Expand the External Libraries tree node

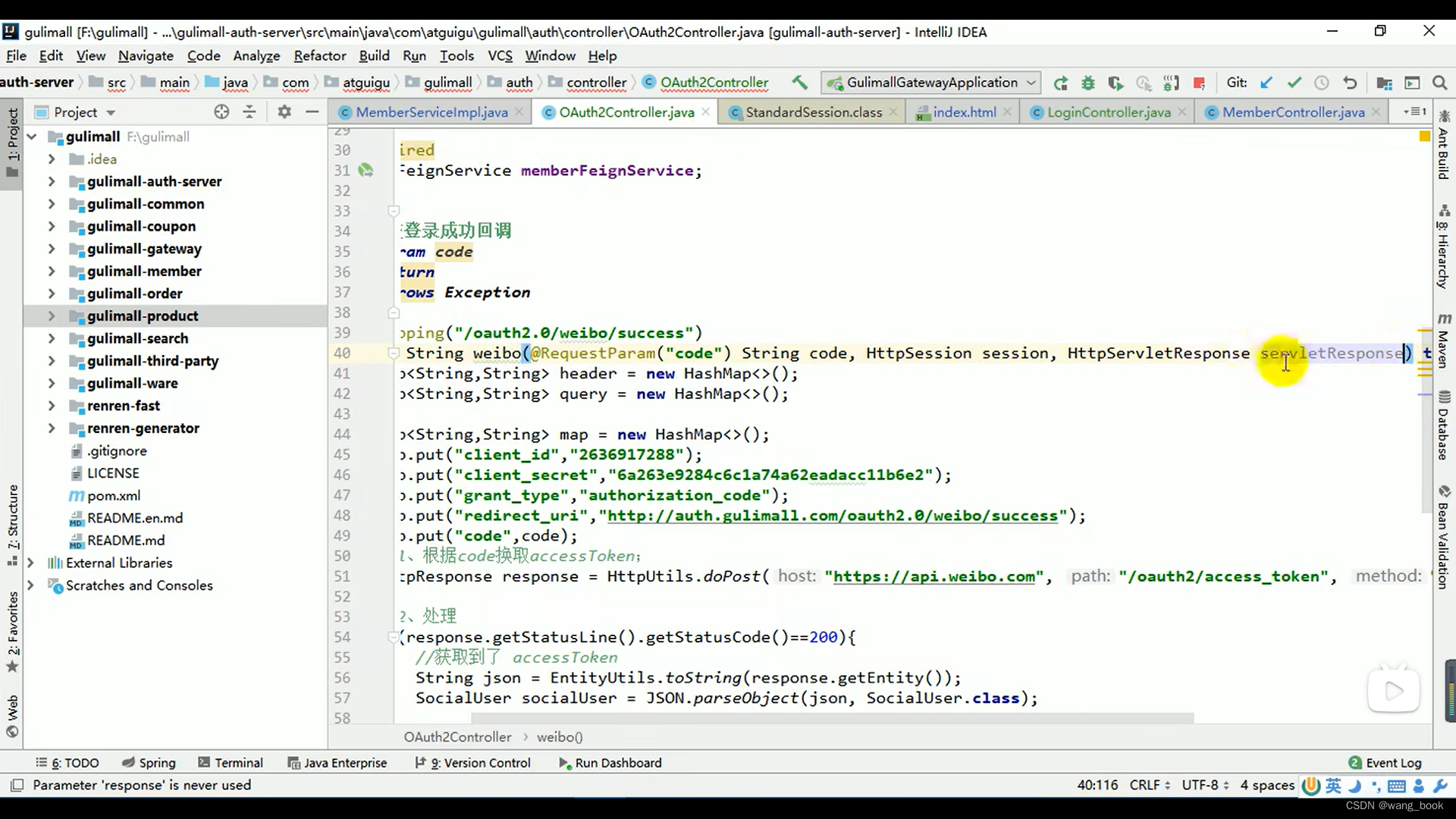pos(30,562)
